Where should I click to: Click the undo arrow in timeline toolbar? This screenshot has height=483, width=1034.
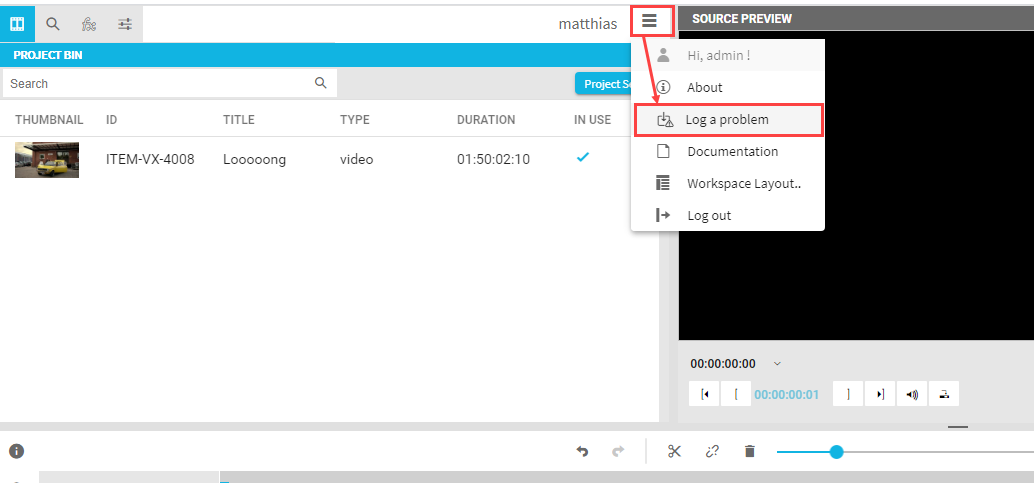pos(582,452)
